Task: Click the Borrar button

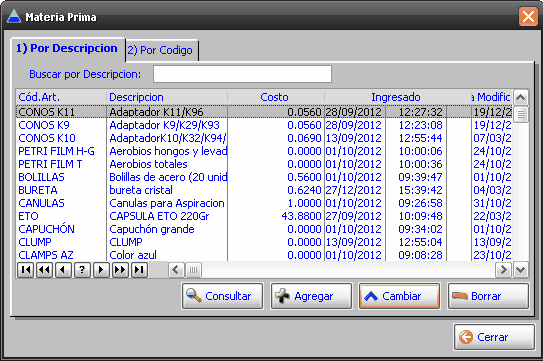Action: pyautogui.click(x=488, y=296)
